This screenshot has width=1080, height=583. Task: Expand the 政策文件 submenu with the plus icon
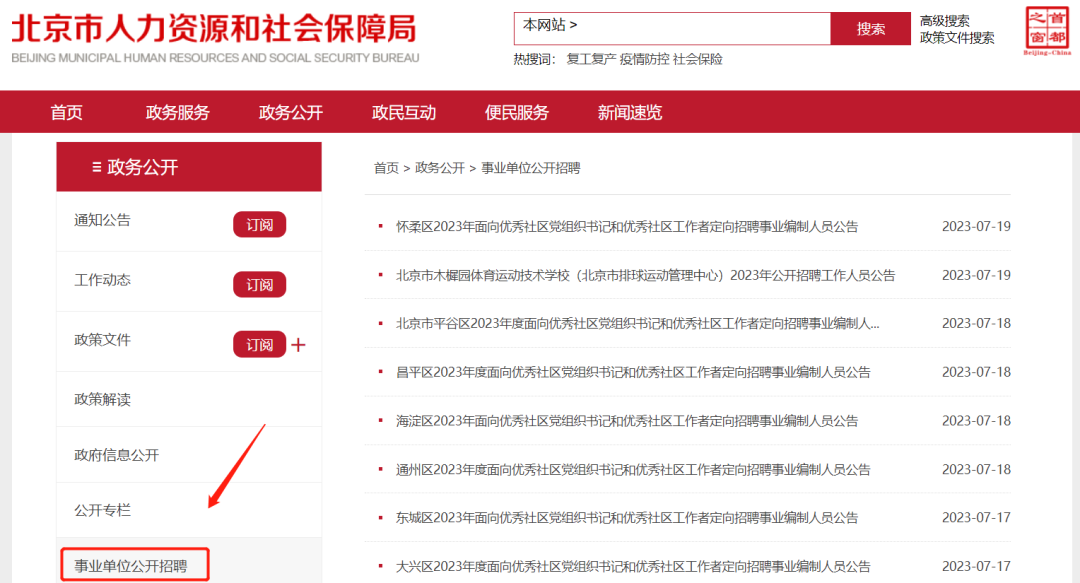coord(298,345)
